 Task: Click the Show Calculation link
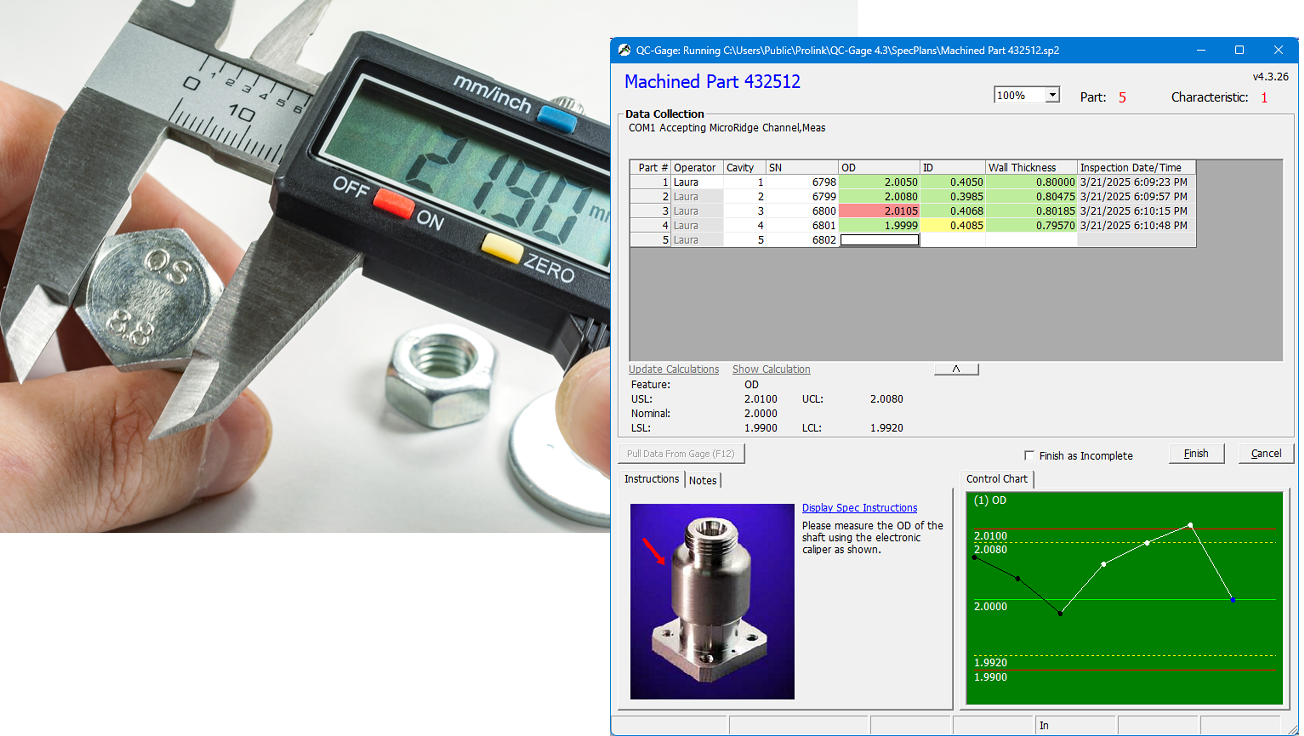[x=771, y=370]
